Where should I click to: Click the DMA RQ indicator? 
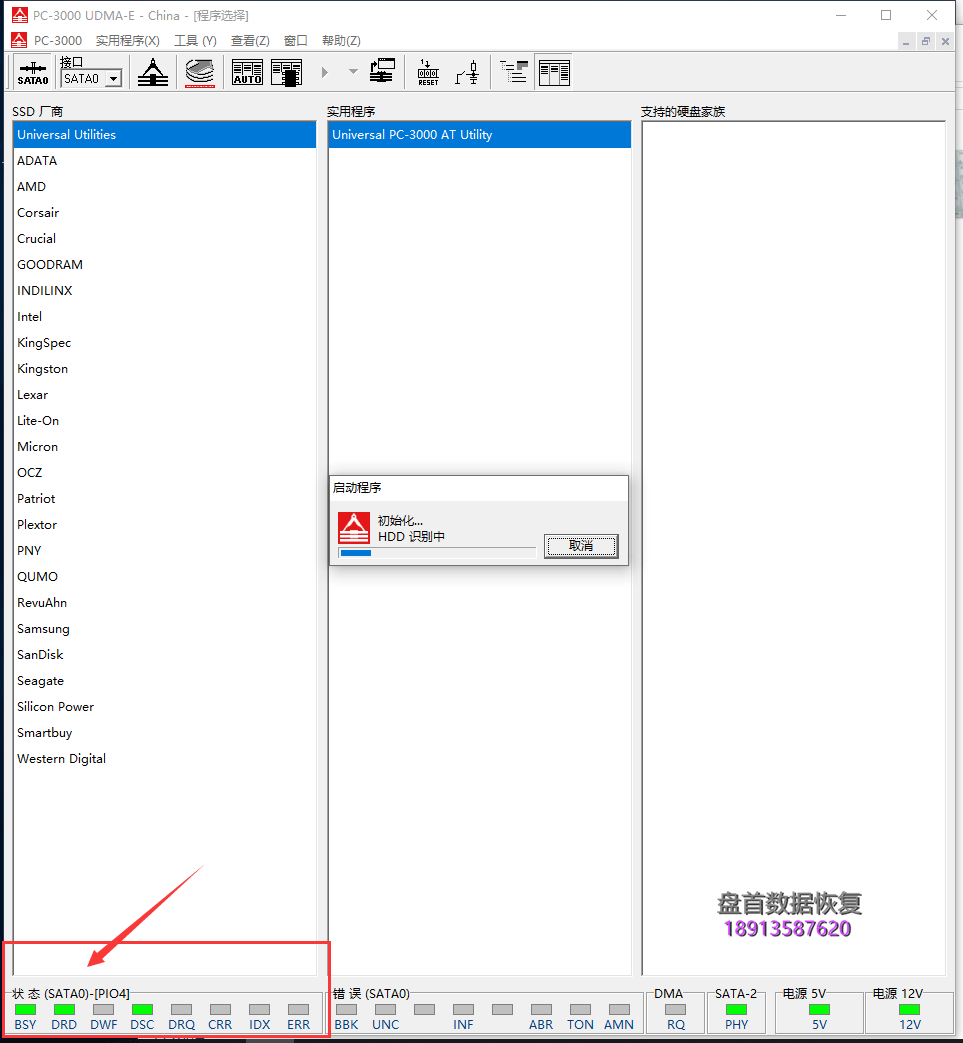coord(676,1010)
